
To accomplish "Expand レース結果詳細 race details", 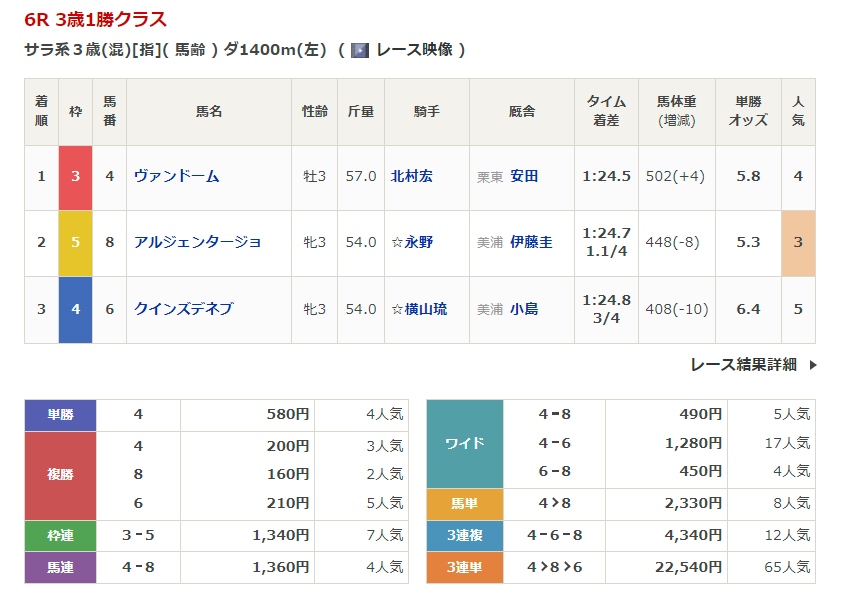I will [743, 365].
